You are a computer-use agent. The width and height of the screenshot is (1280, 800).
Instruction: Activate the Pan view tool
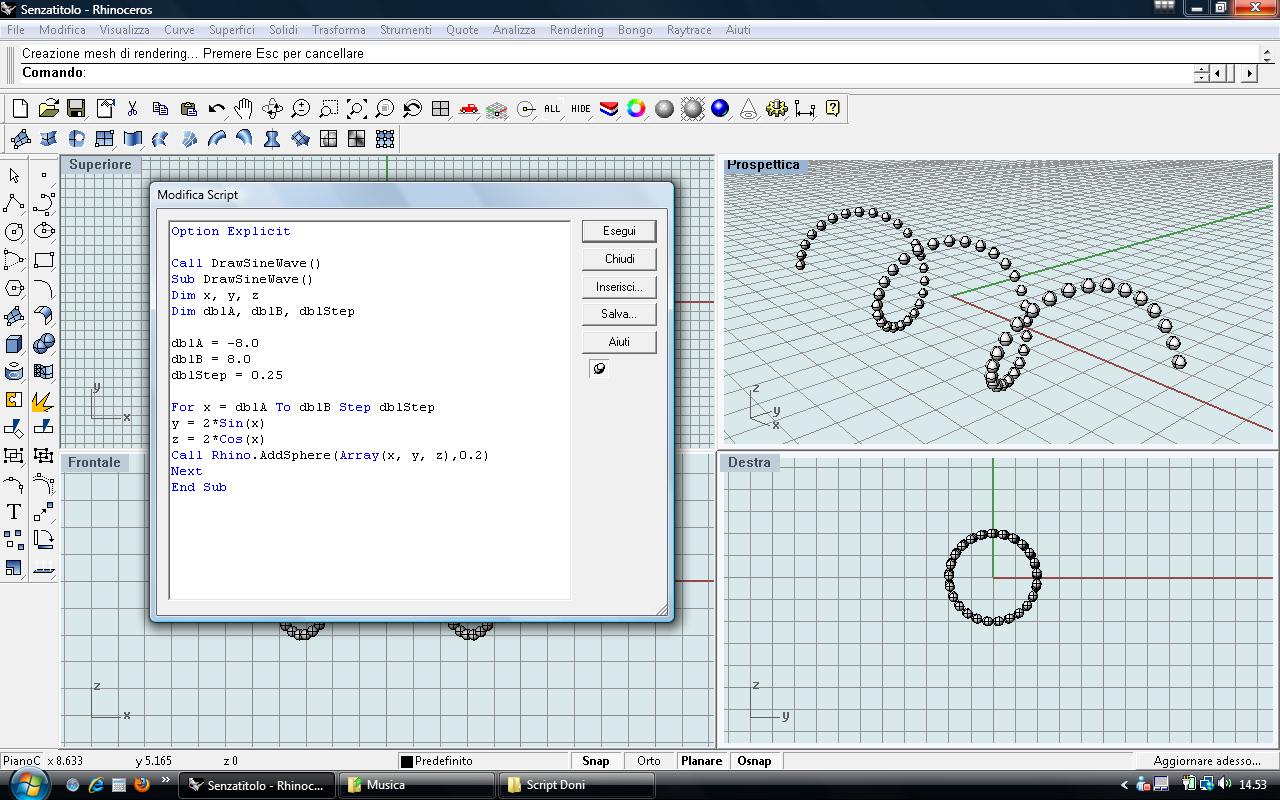click(x=244, y=109)
